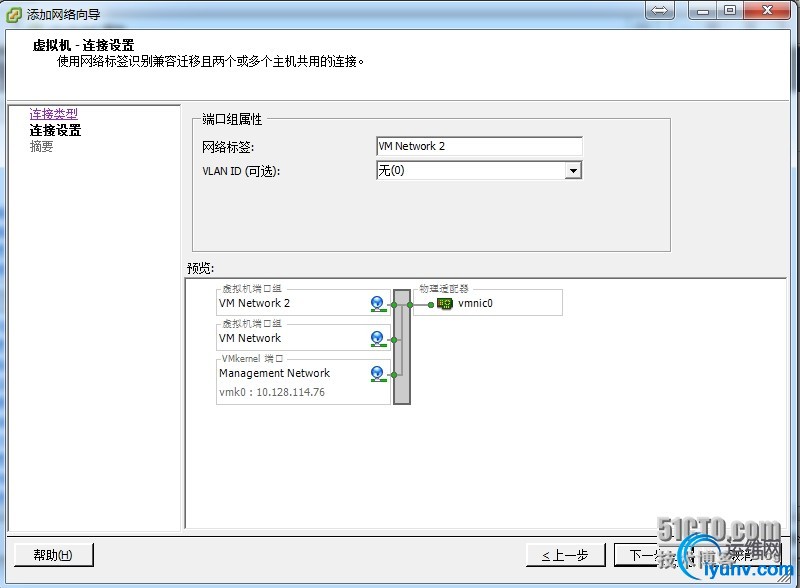
Task: Minimize the add network wizard window
Action: click(703, 10)
